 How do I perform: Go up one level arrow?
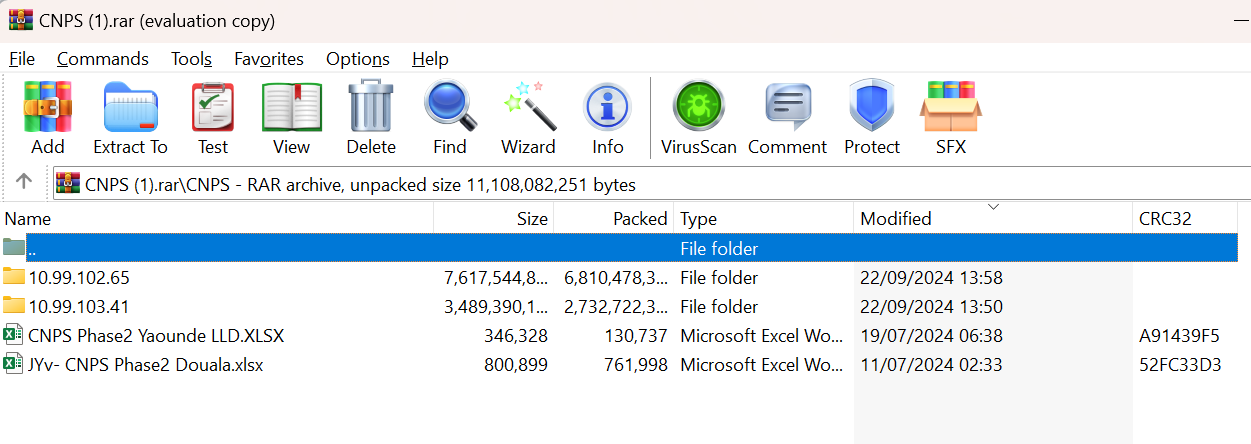(24, 182)
